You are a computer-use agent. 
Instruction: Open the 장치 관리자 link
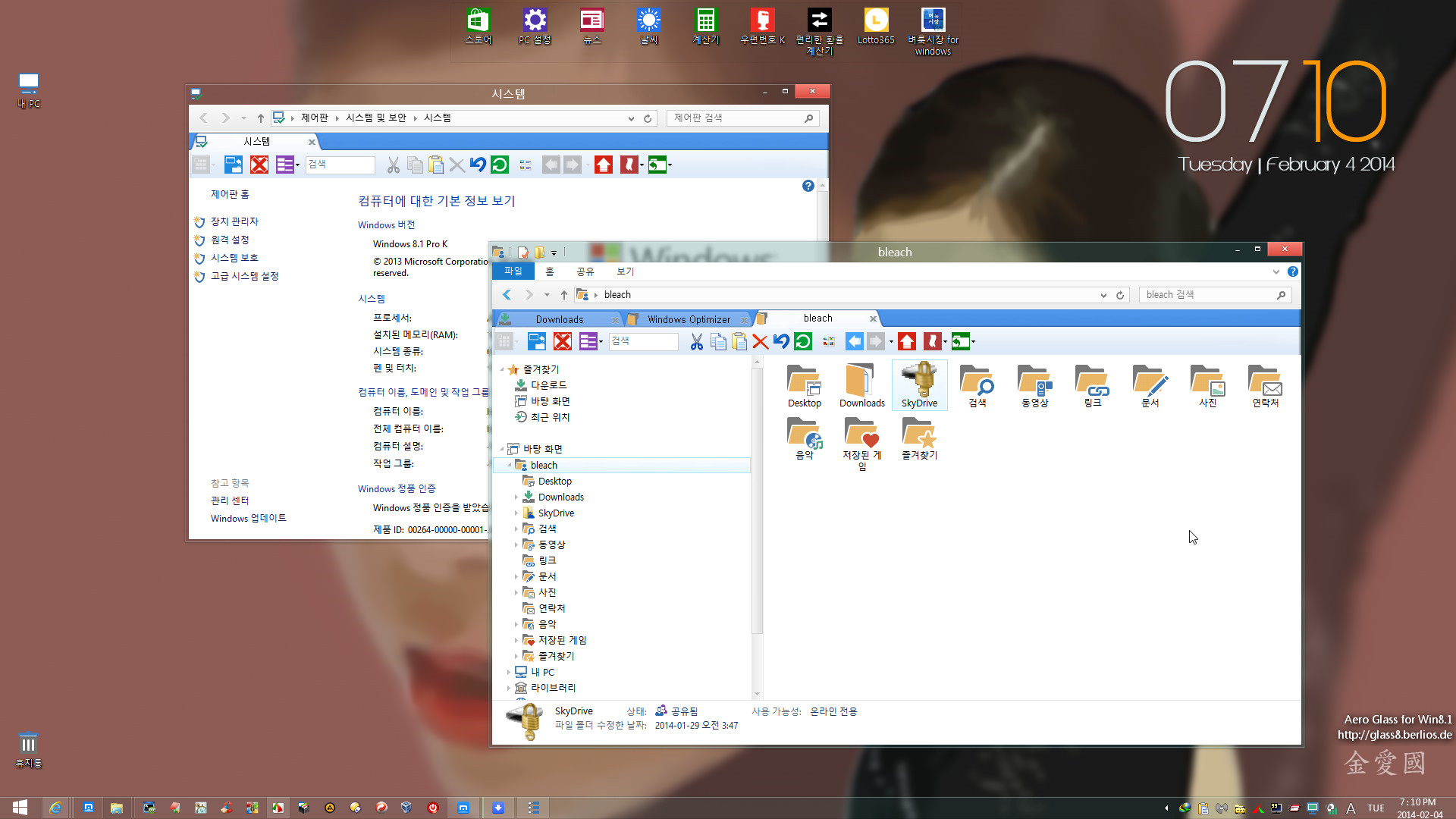(x=234, y=221)
